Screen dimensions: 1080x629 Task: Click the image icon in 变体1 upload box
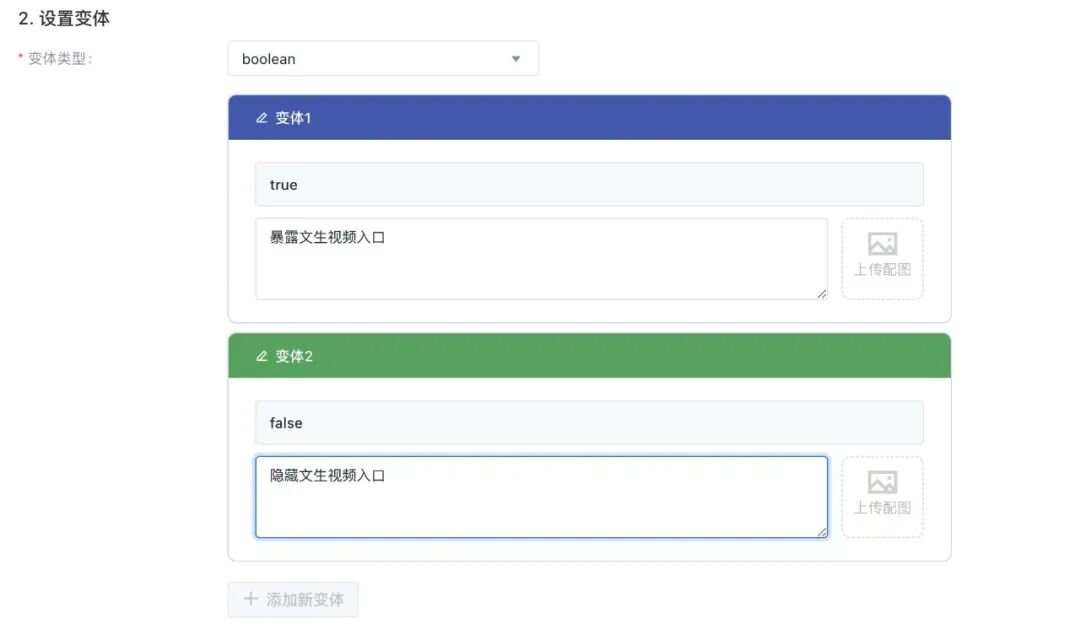pos(882,244)
